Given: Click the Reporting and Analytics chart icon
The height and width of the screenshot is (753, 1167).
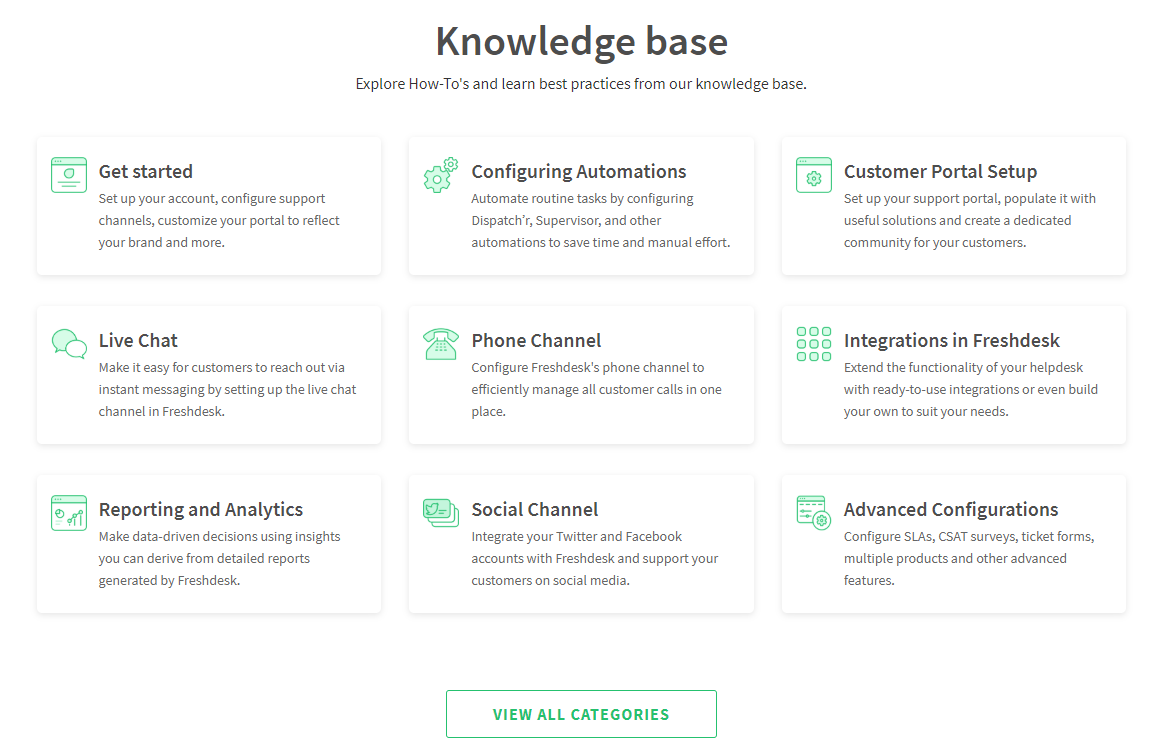Looking at the screenshot, I should point(68,513).
